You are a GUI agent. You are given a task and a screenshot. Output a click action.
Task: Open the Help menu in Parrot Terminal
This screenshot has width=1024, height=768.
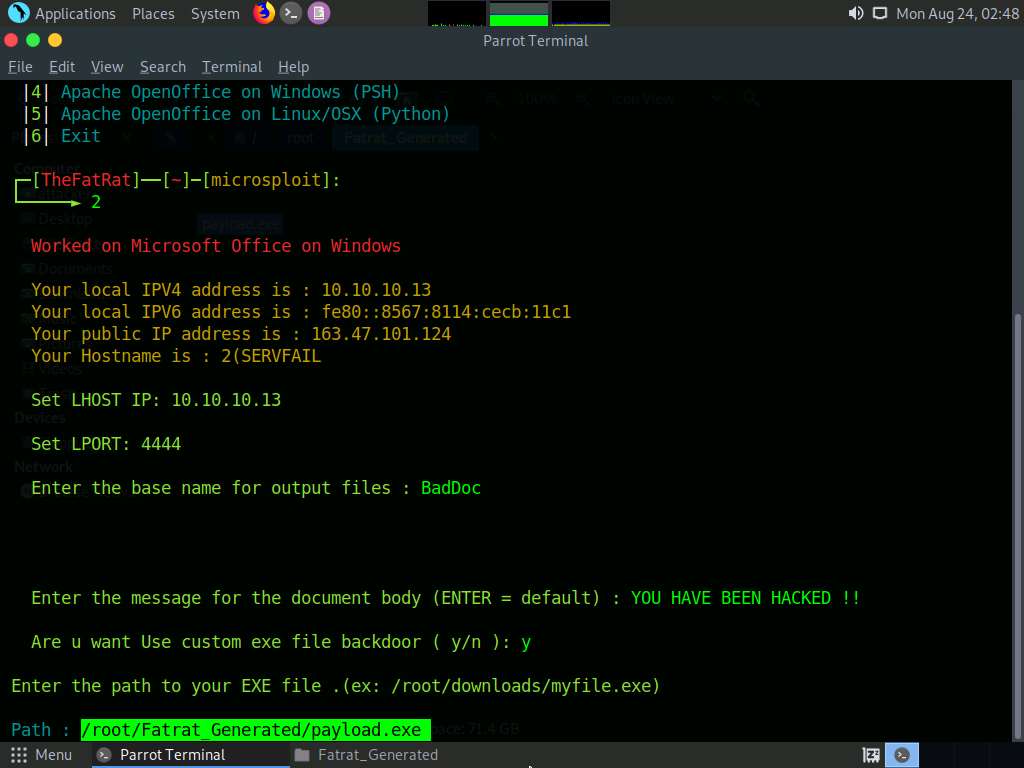click(293, 67)
